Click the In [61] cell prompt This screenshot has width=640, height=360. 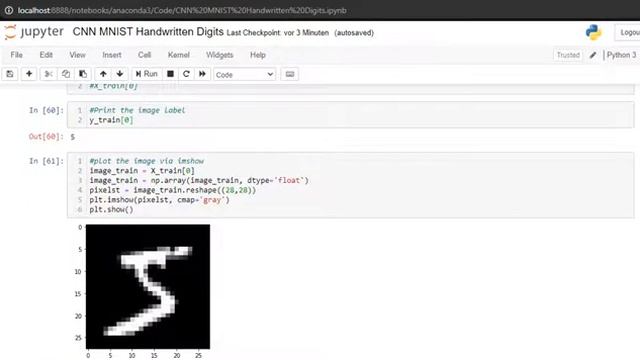click(x=46, y=161)
